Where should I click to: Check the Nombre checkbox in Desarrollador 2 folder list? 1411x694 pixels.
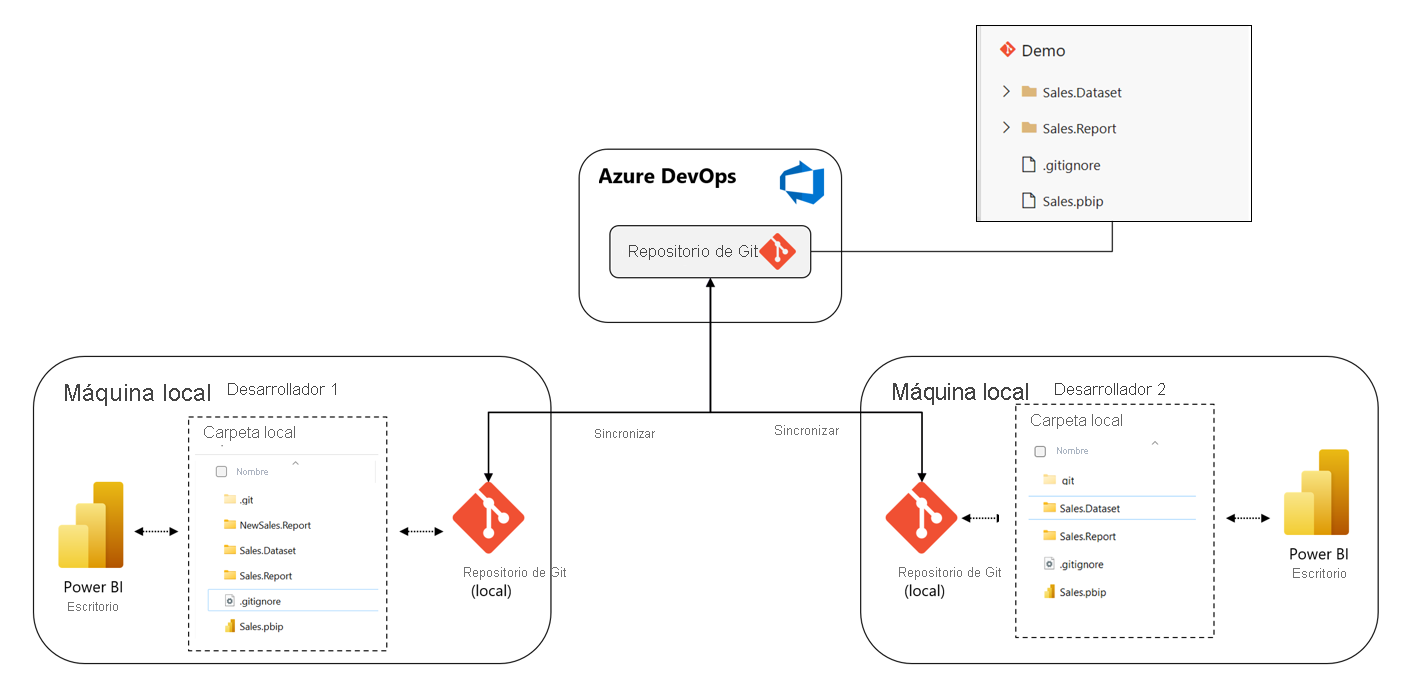tap(1039, 450)
